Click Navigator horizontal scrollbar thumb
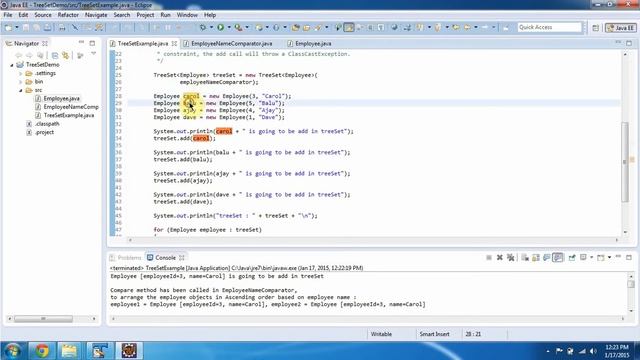The image size is (640, 360). coord(43,319)
